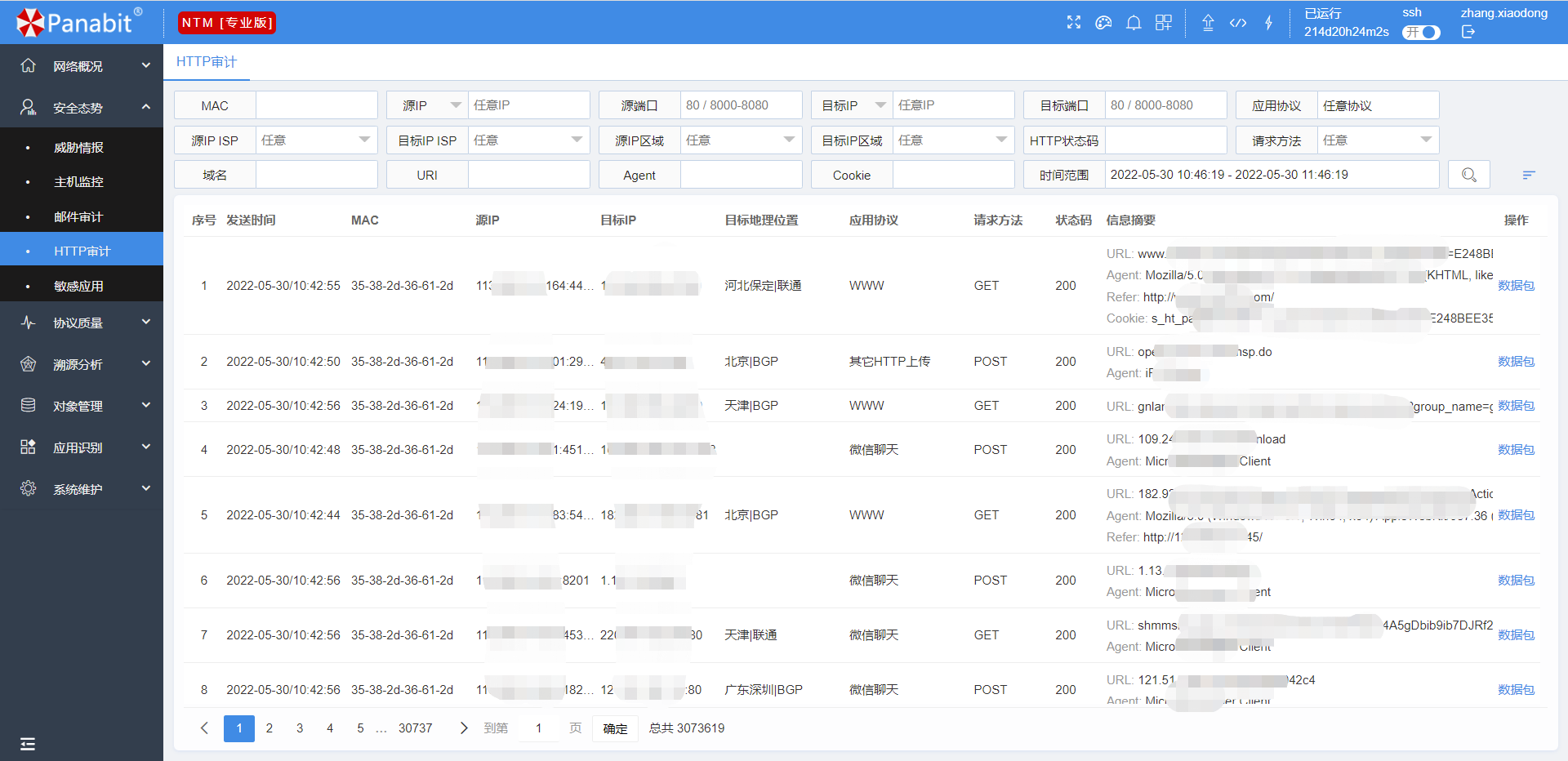1568x761 pixels.
Task: Click the 对象管理 database icon
Action: 28,406
